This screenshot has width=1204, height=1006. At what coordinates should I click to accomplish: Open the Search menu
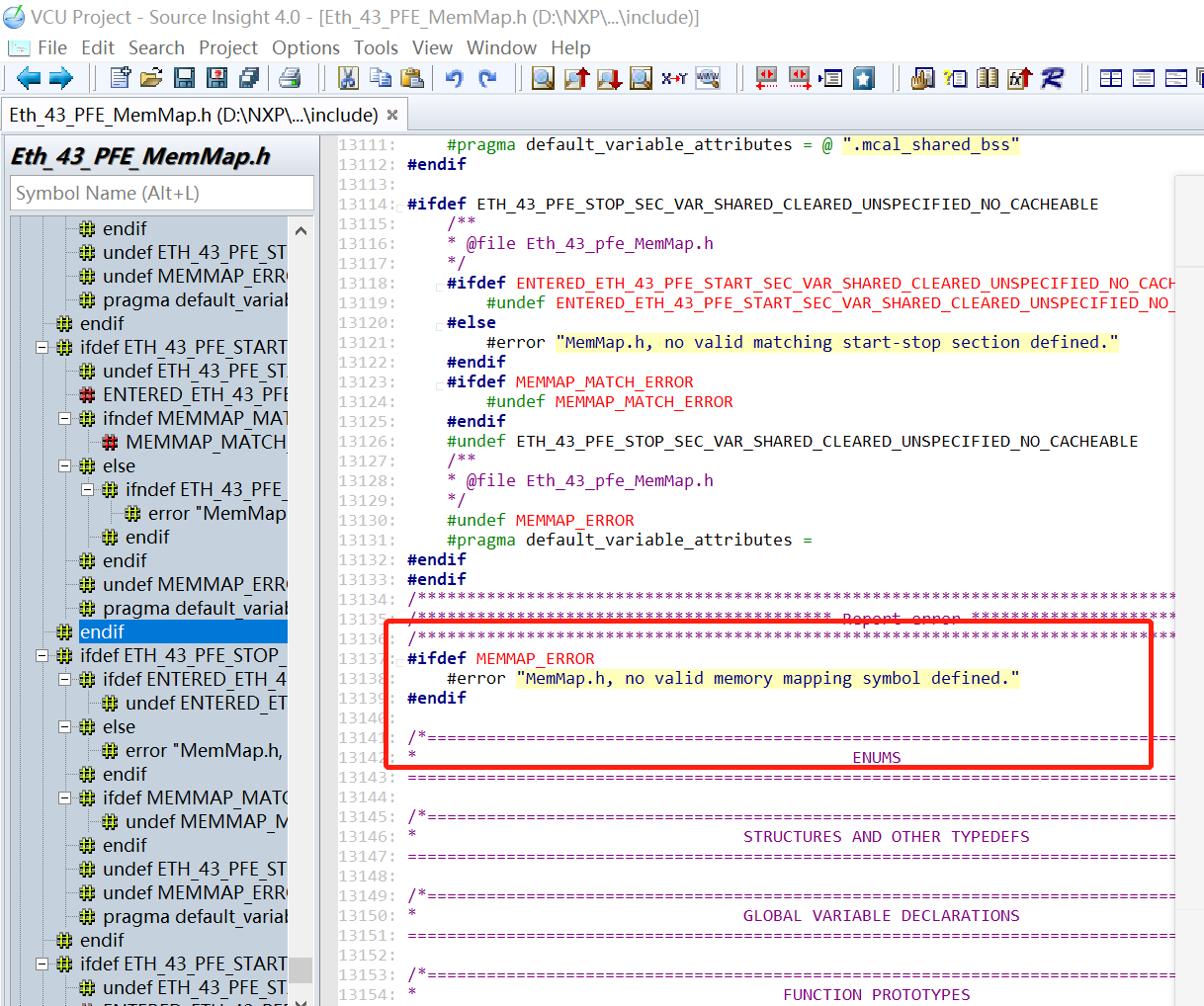(x=156, y=47)
